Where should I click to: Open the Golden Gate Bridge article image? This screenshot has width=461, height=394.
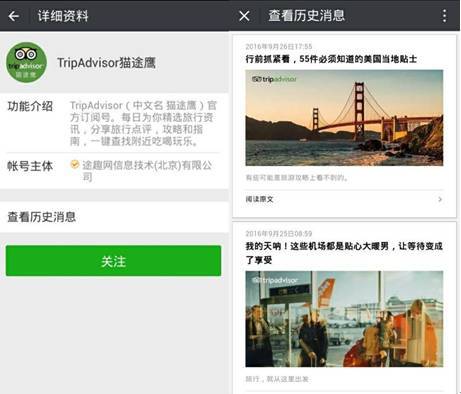point(344,118)
